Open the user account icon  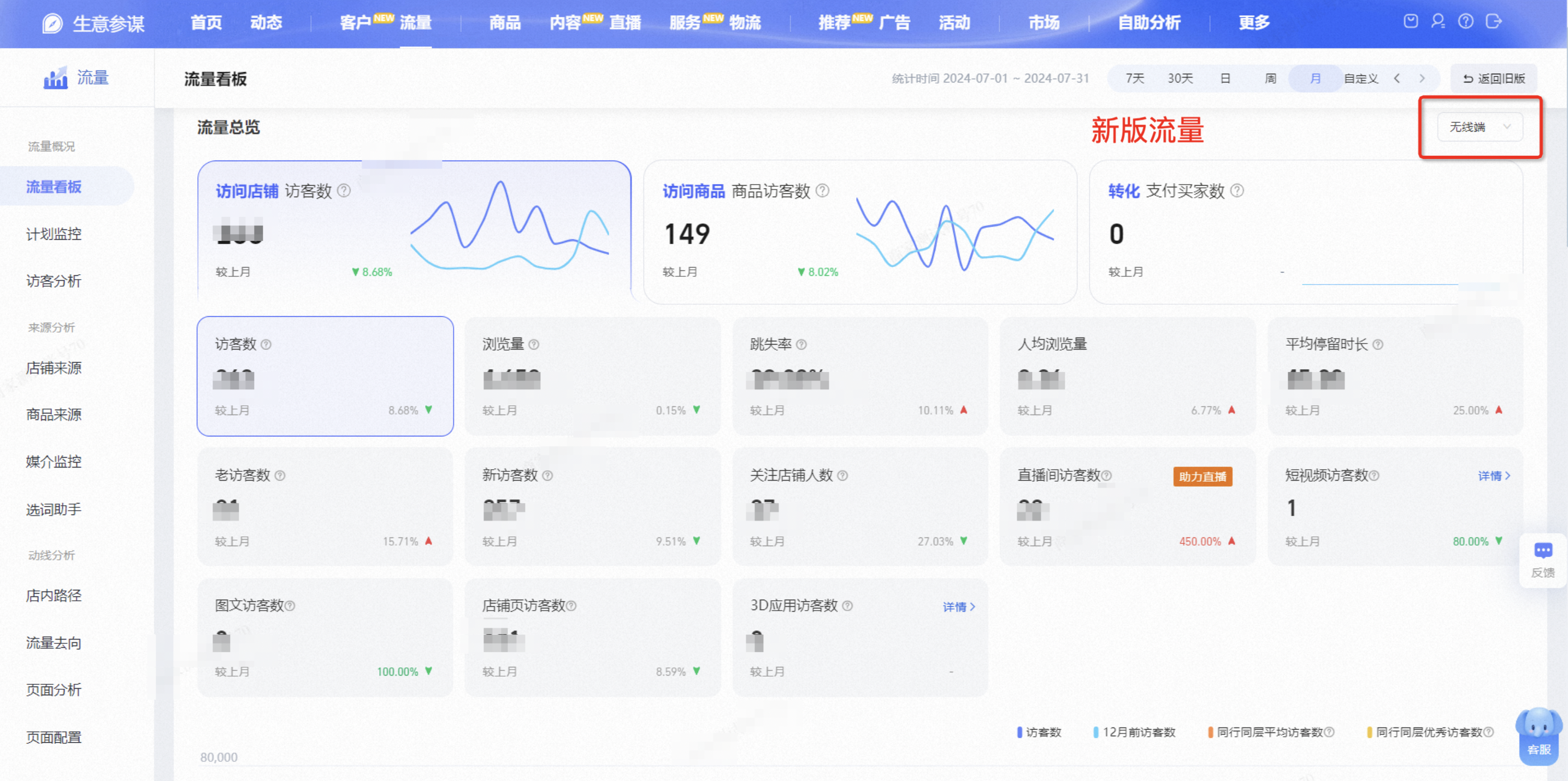tap(1438, 22)
